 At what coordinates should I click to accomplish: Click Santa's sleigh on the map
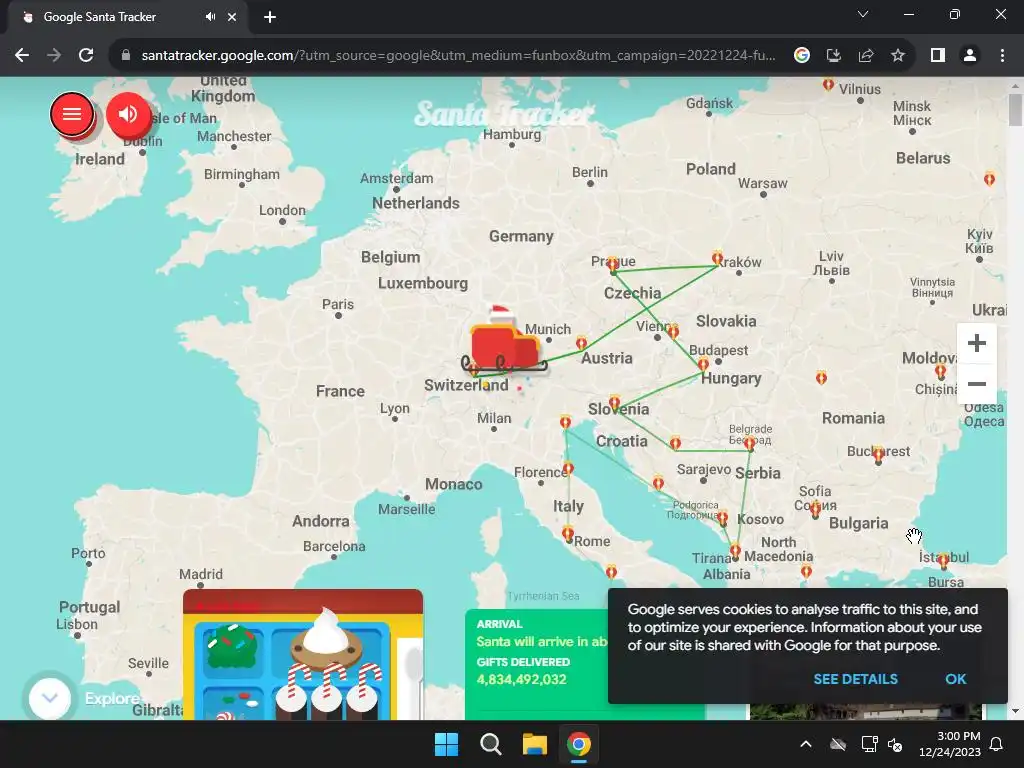505,343
